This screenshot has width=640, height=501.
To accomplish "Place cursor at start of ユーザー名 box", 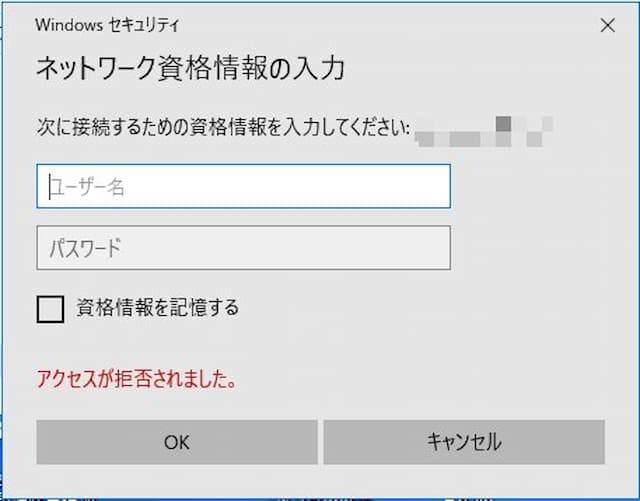I will coord(50,186).
